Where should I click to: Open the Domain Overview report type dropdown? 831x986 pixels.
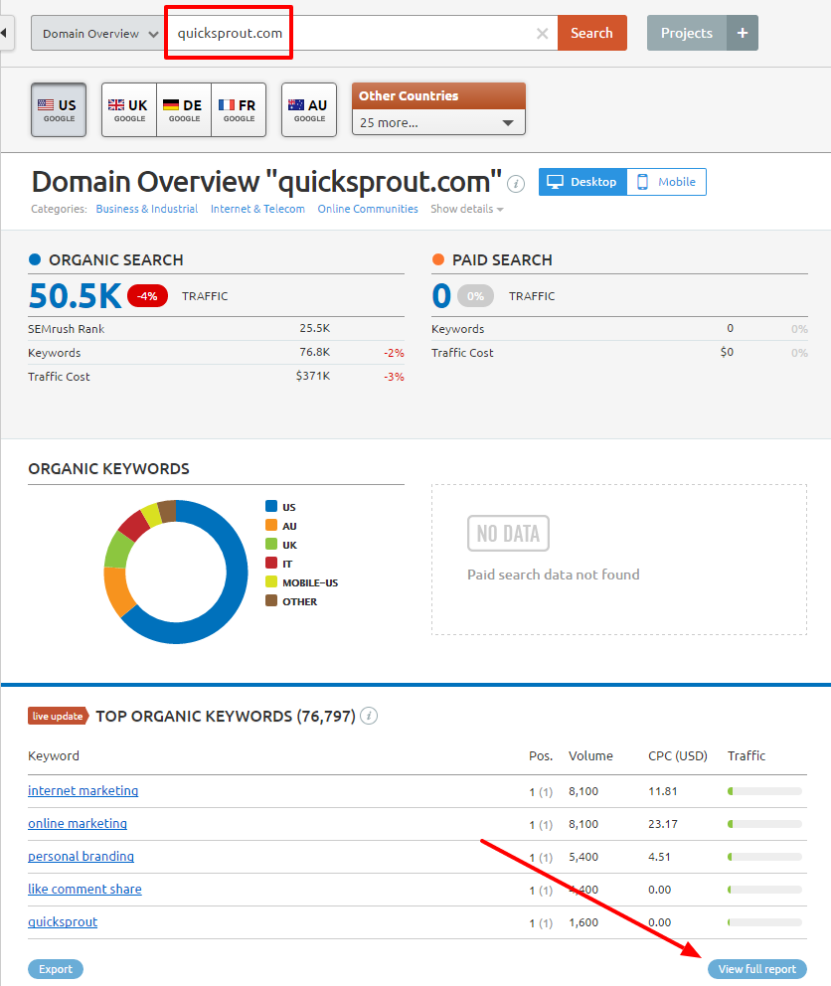[x=99, y=33]
